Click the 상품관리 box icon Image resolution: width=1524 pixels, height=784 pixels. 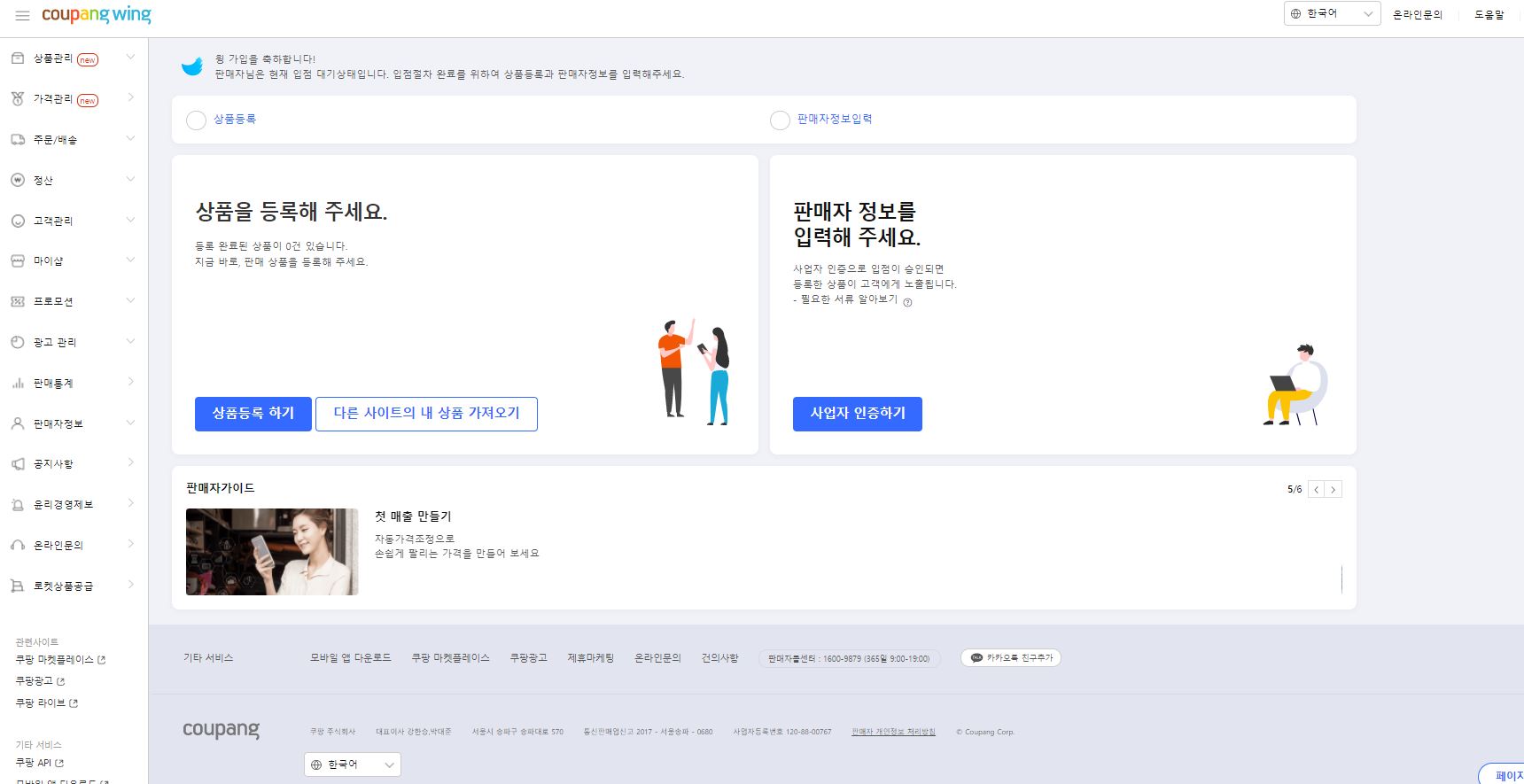point(18,58)
